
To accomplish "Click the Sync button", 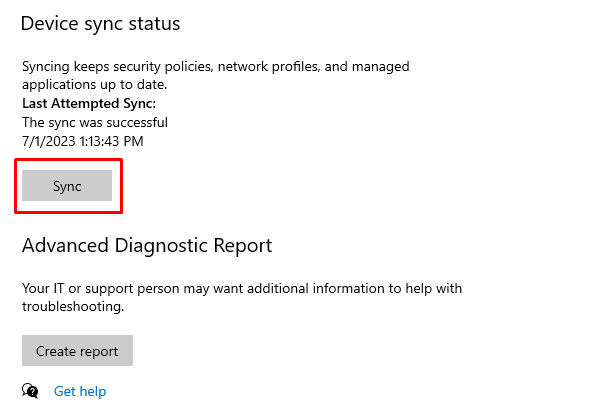I will [x=67, y=185].
